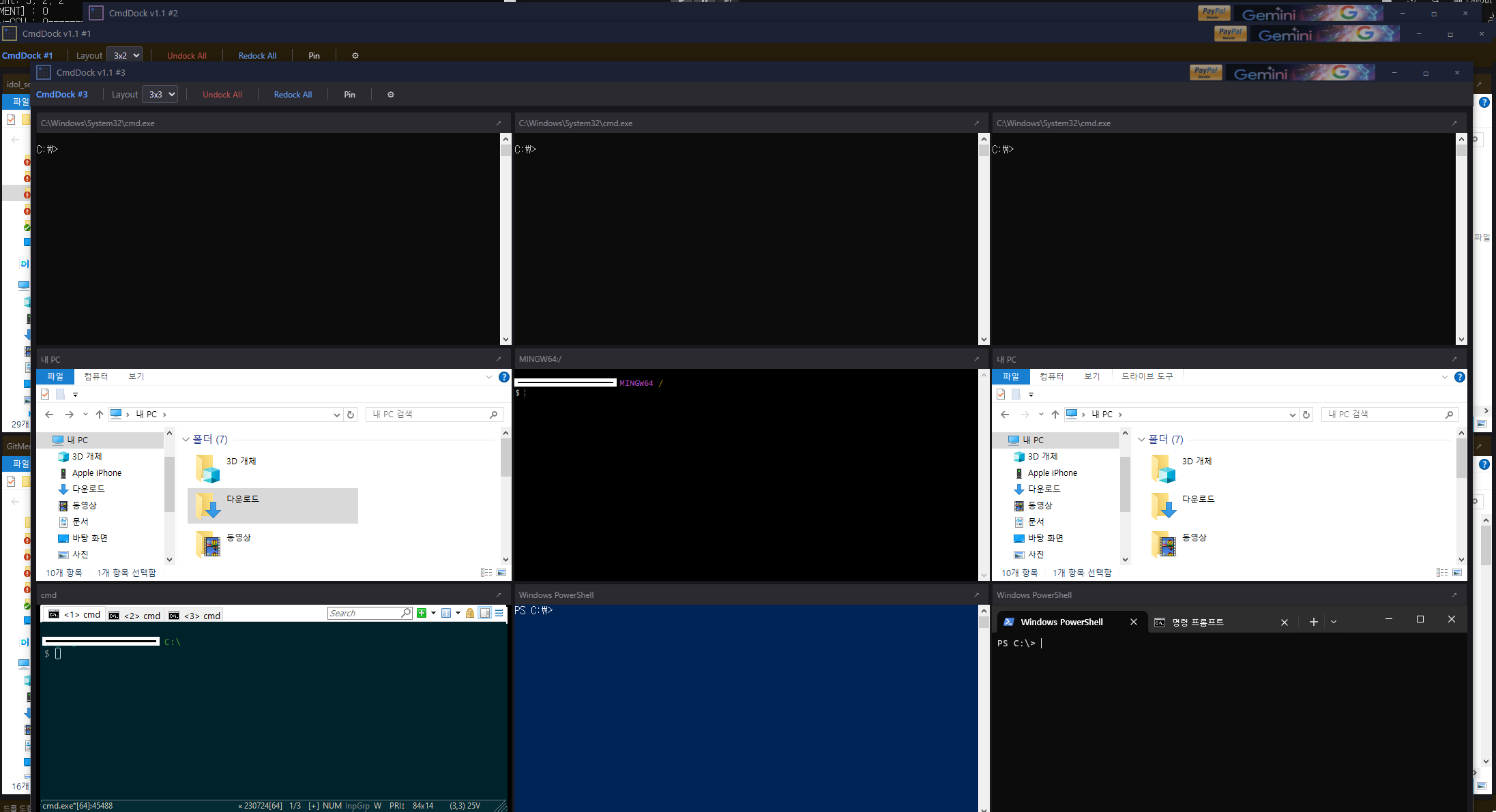The image size is (1496, 812).
Task: Collapse 폴더 (7) group in right explorer
Action: [1141, 440]
